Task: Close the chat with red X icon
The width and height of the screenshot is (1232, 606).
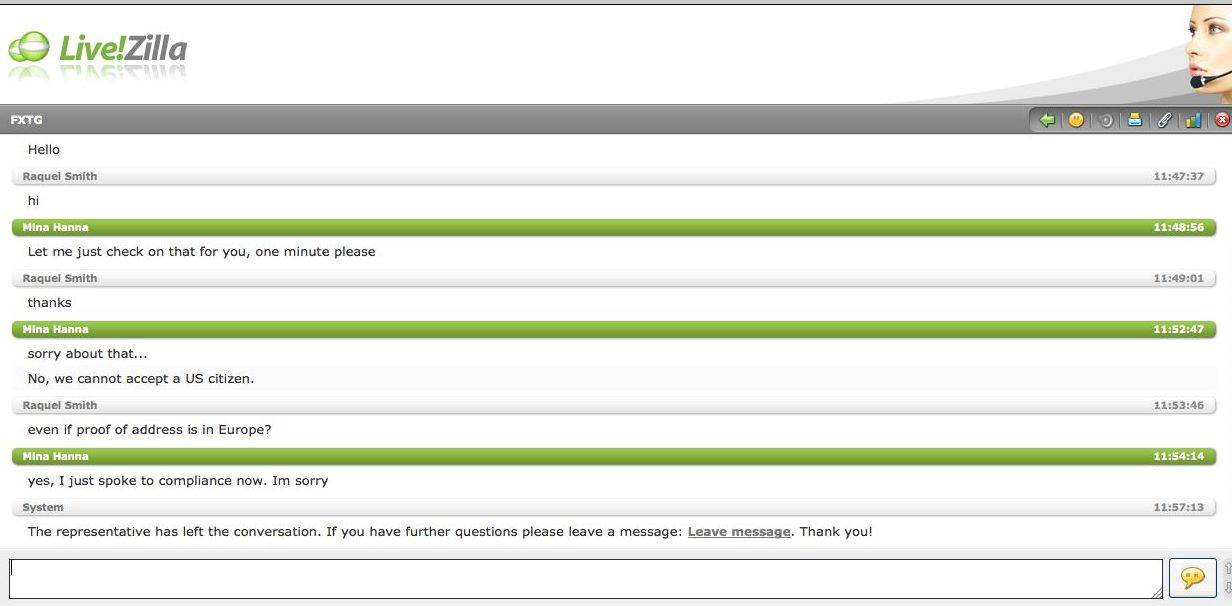Action: click(x=1222, y=120)
